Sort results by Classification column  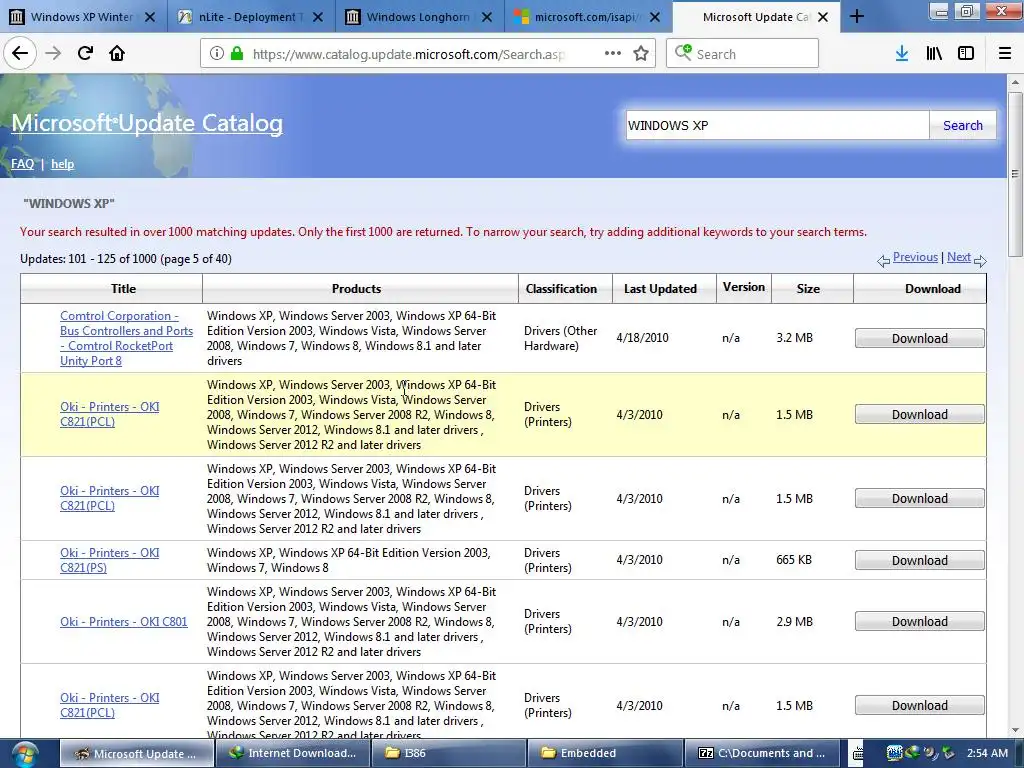pyautogui.click(x=561, y=289)
